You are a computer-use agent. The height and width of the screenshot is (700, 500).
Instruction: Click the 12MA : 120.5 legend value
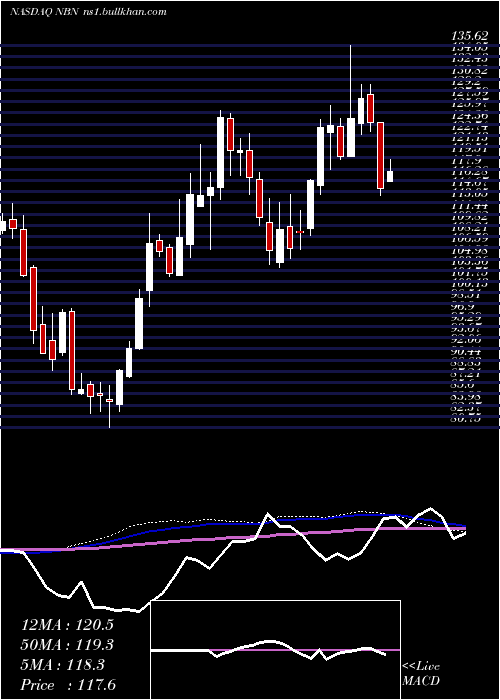pyautogui.click(x=67, y=625)
